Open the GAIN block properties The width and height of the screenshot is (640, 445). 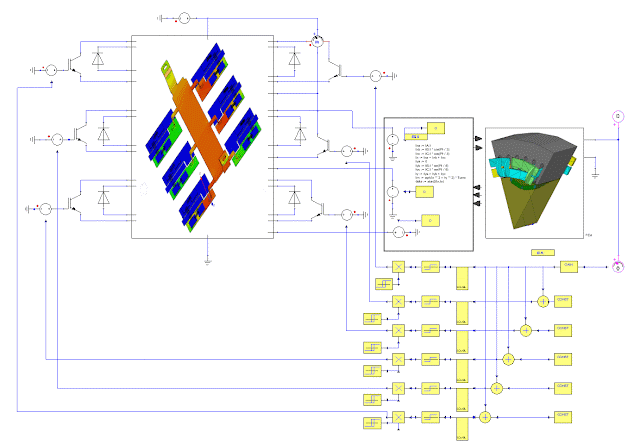[x=569, y=267]
